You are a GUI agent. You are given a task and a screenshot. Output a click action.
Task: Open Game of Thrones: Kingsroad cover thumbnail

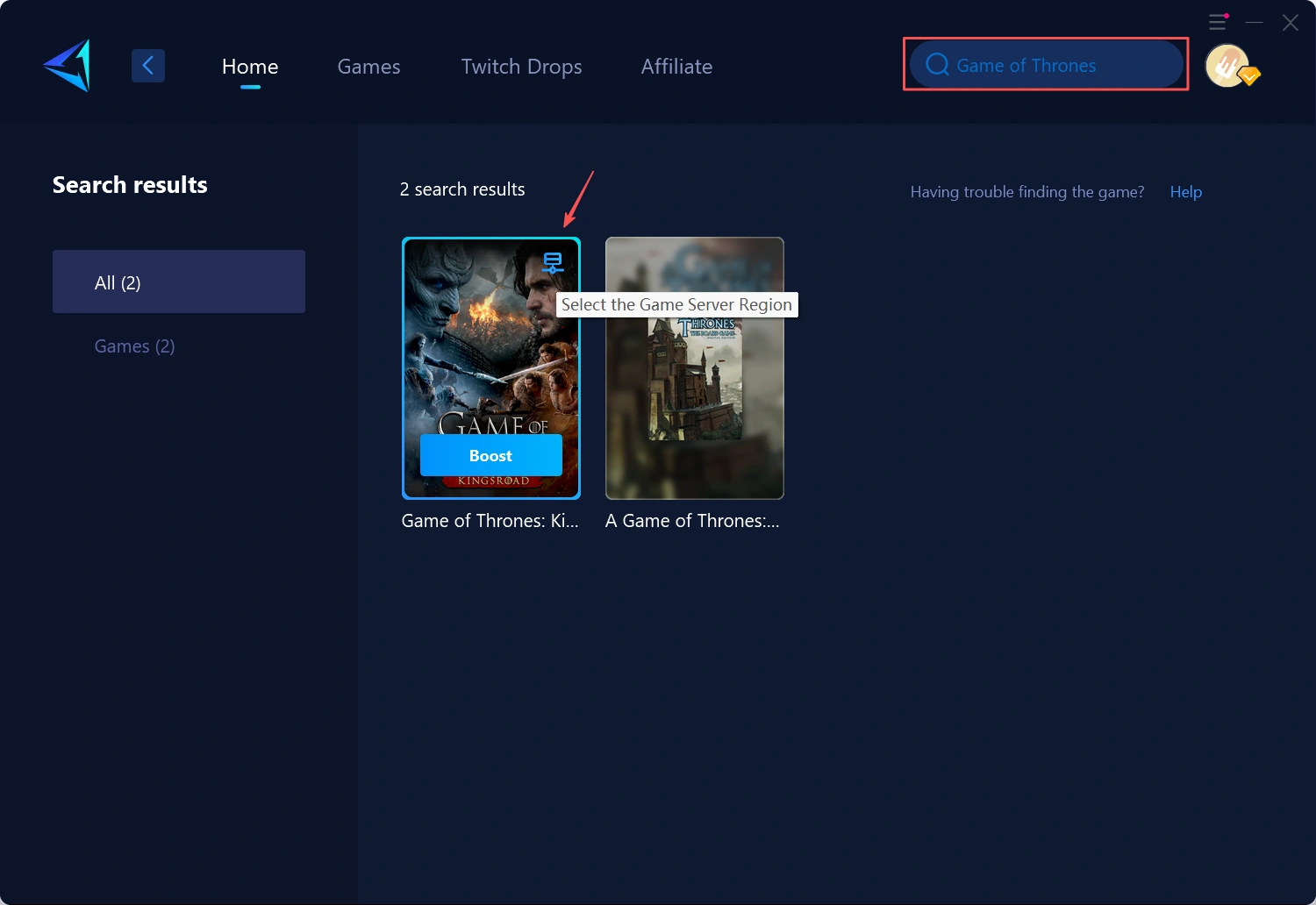[x=491, y=368]
